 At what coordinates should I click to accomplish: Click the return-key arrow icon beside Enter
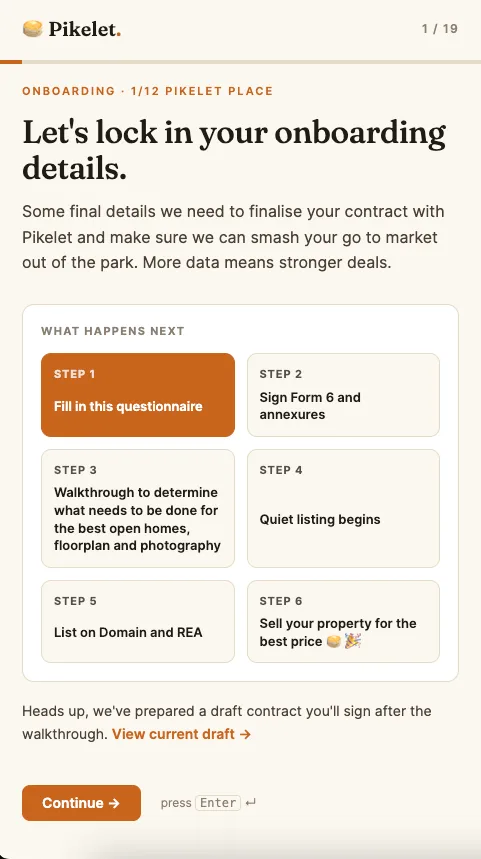coord(250,803)
